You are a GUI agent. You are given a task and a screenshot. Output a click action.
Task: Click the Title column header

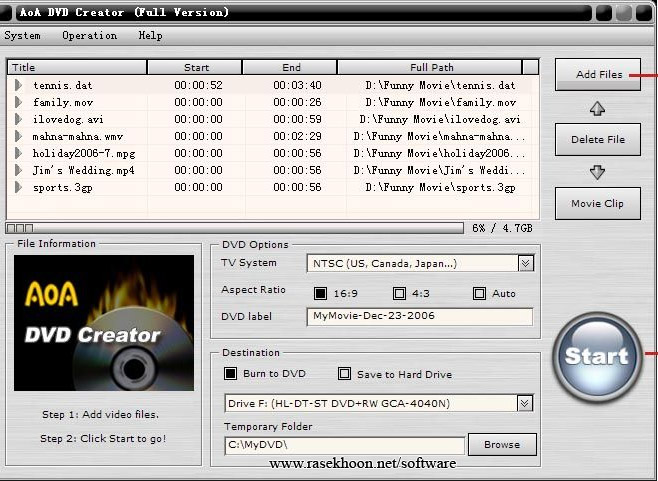coord(77,67)
